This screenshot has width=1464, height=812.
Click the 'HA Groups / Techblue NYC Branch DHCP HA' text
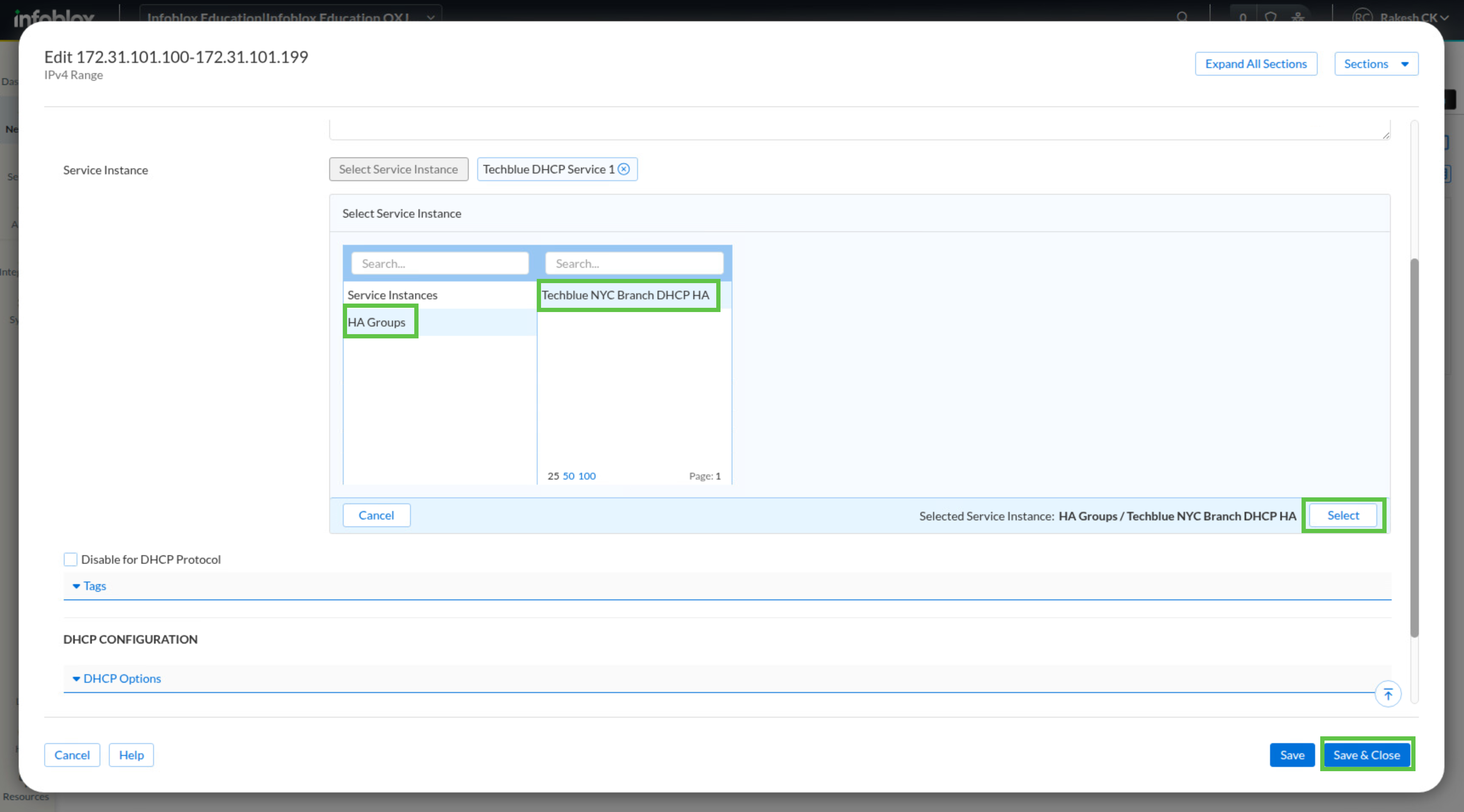point(1177,516)
